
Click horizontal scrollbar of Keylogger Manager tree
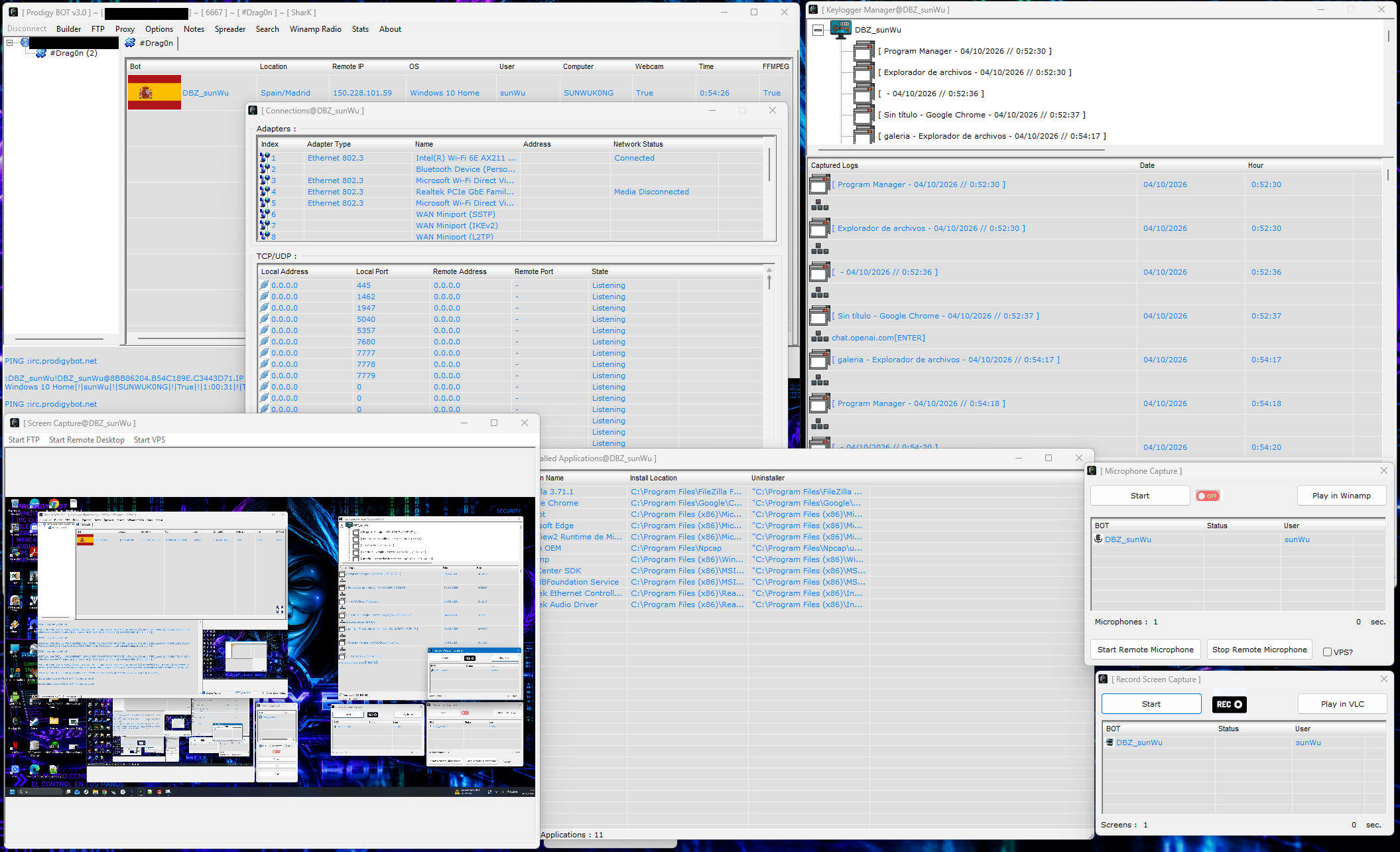[962, 150]
